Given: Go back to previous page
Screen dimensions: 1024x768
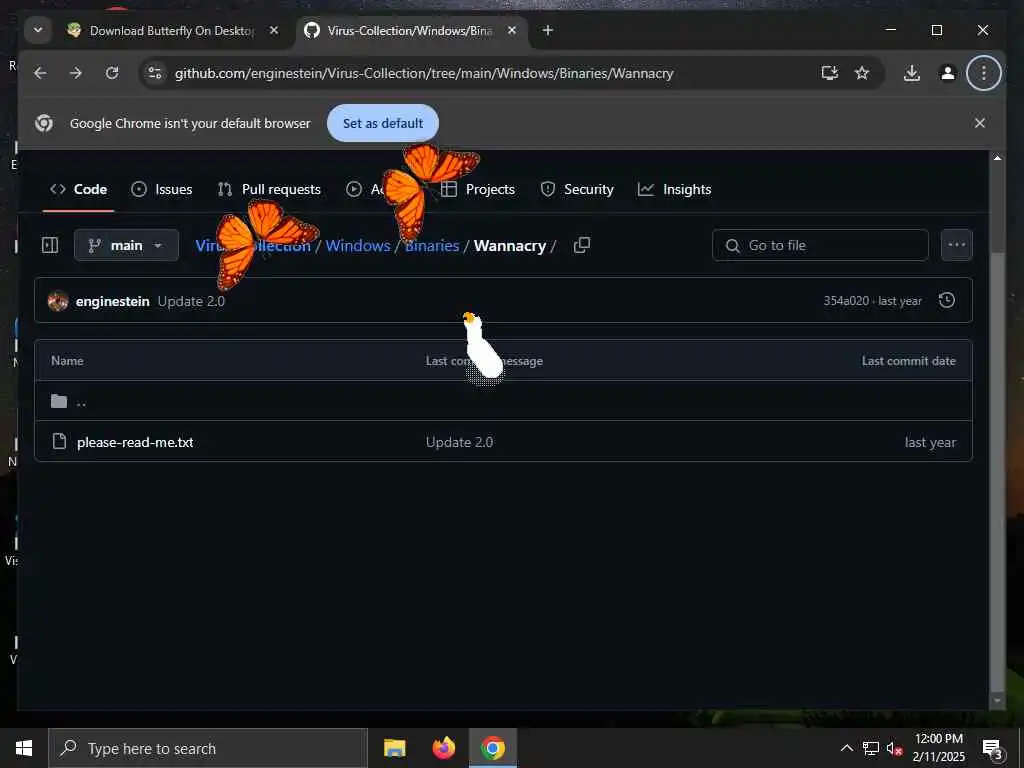Looking at the screenshot, I should pos(40,73).
